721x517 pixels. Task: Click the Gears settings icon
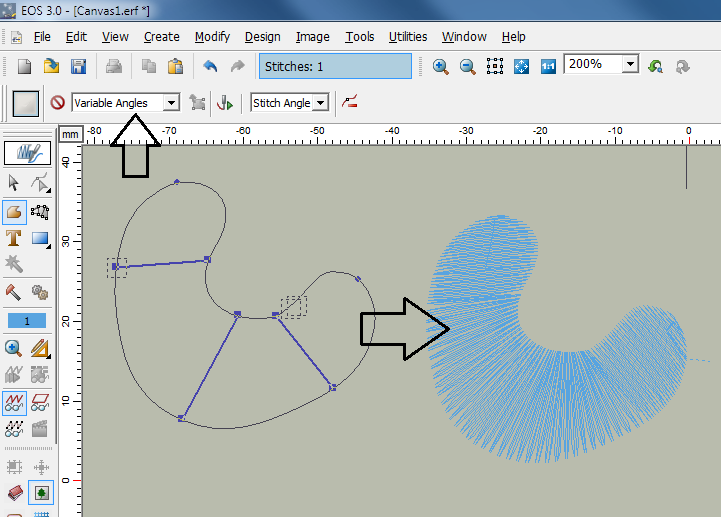coord(40,292)
